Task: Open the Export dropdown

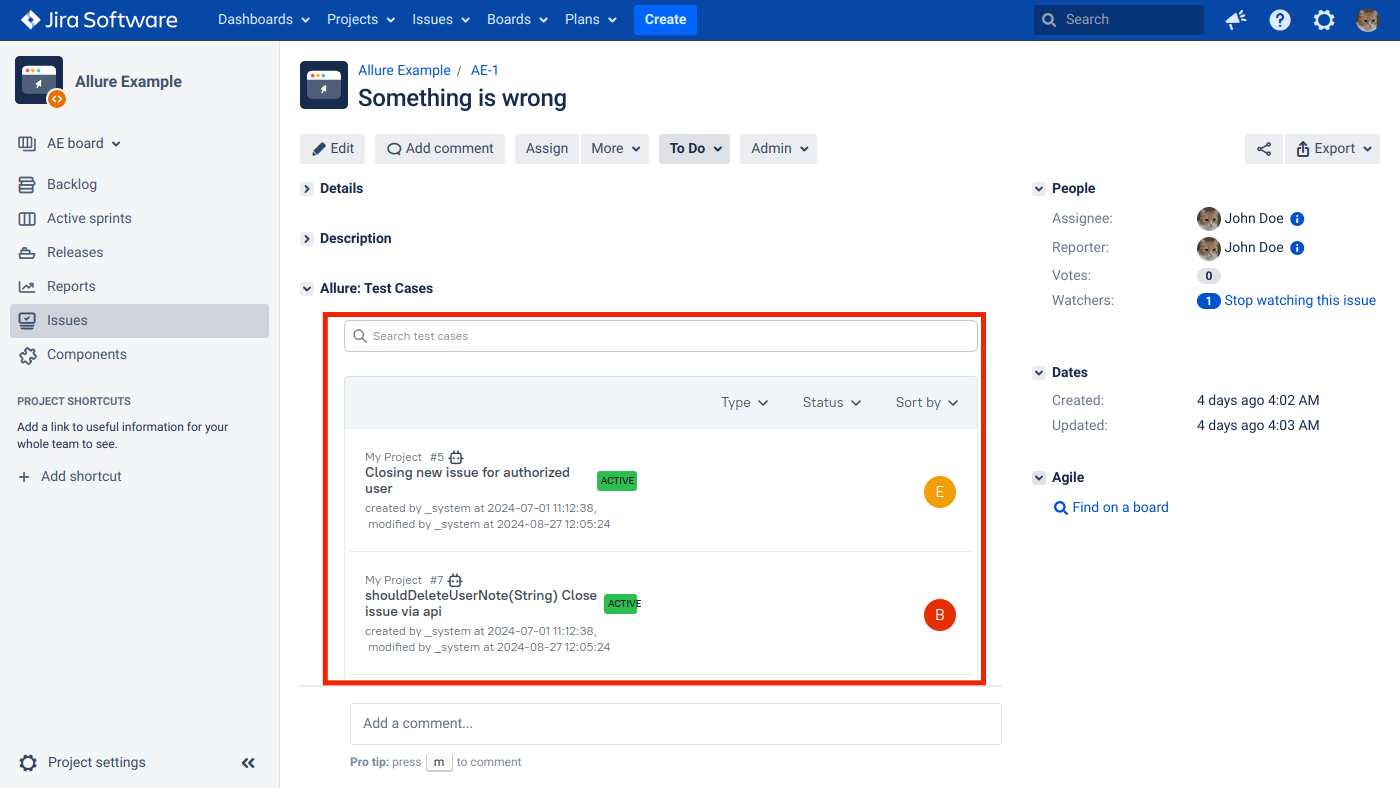Action: tap(1332, 149)
